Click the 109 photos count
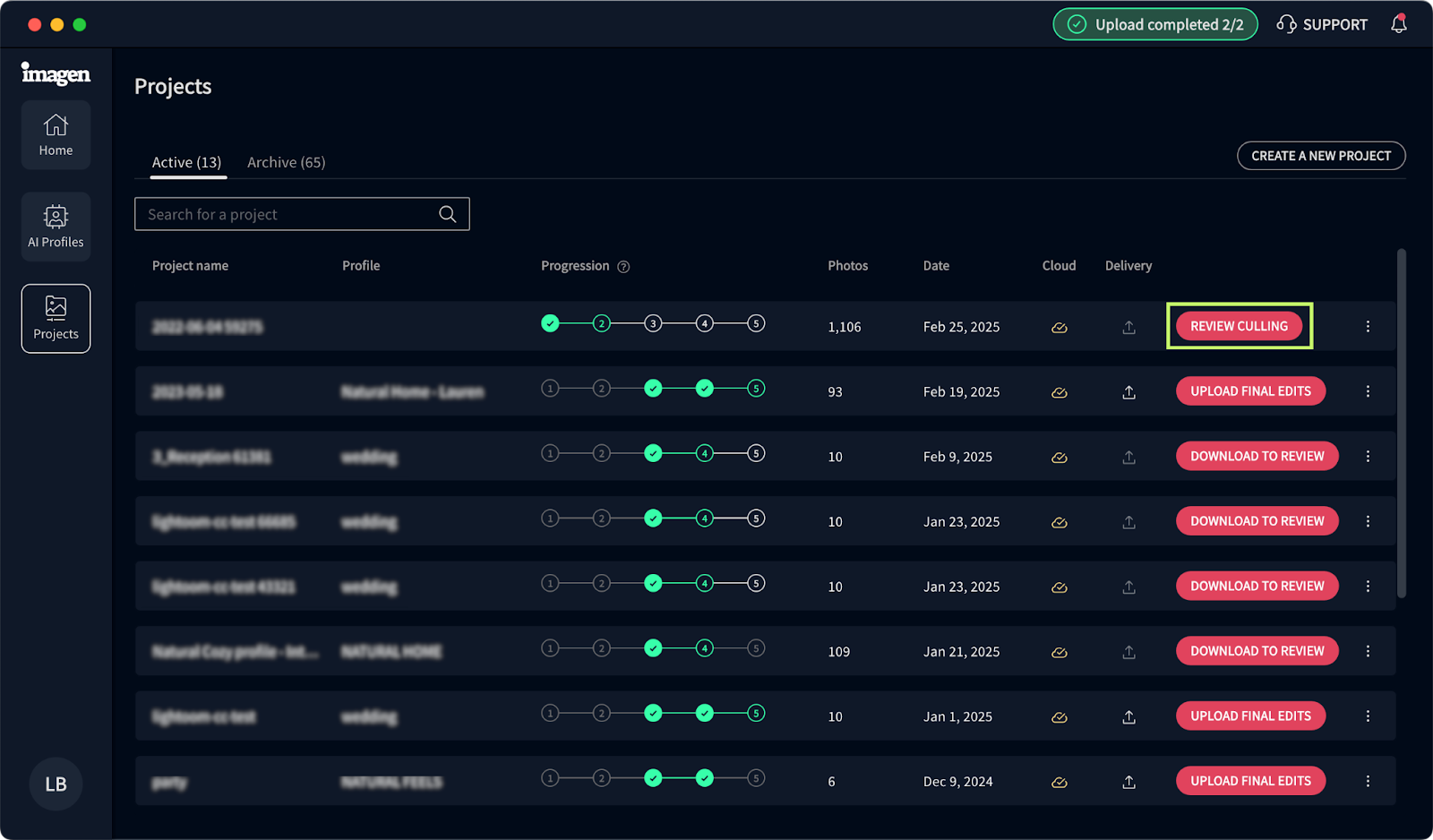 838,652
